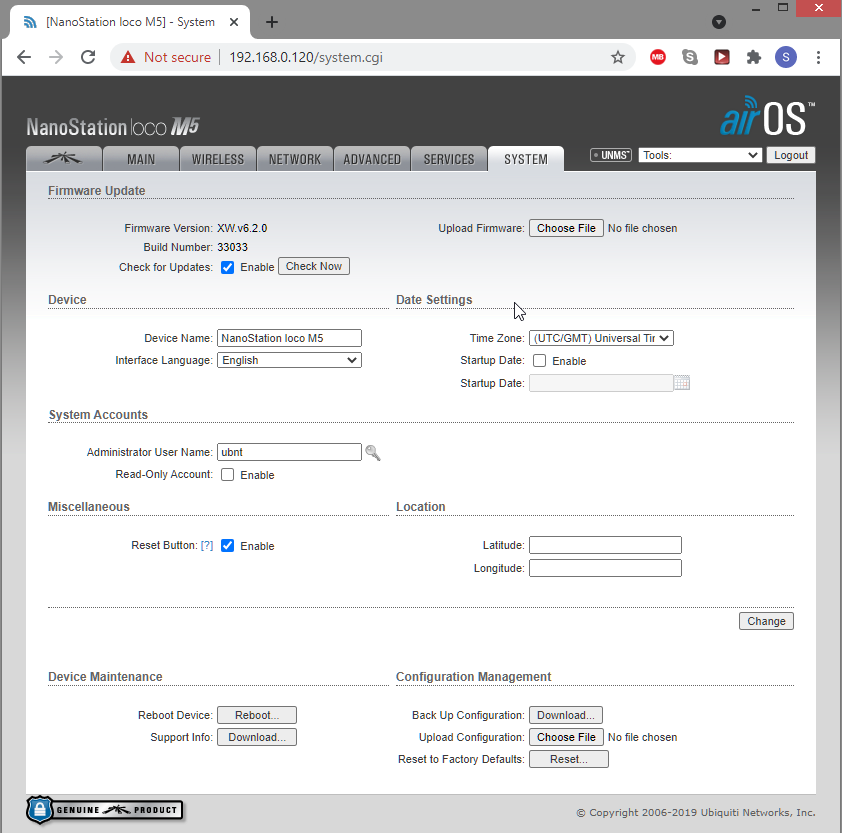Disable Check for Updates checkbox
Screen dimensions: 842x833
228,267
